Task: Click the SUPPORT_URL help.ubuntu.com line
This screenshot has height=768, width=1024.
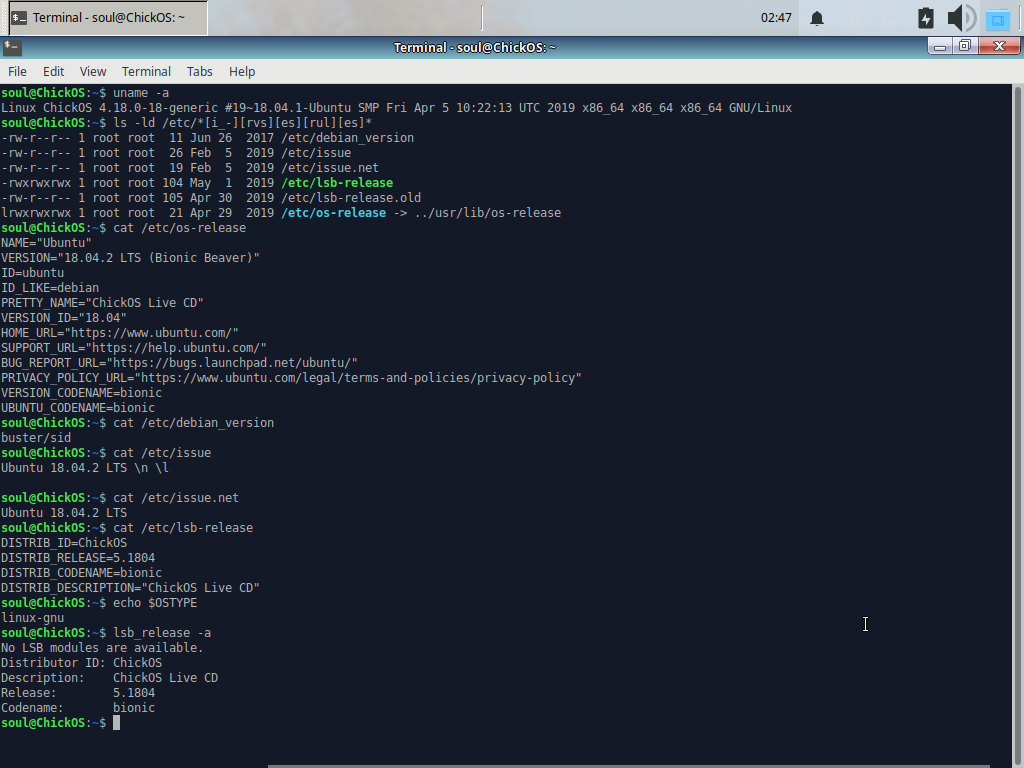Action: 134,348
